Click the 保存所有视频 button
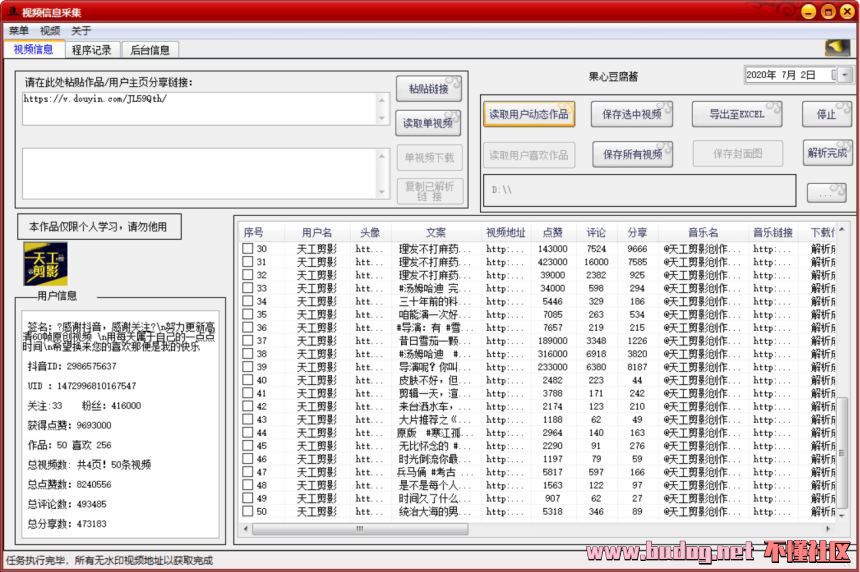Screen dimensions: 860x572 [x=632, y=154]
